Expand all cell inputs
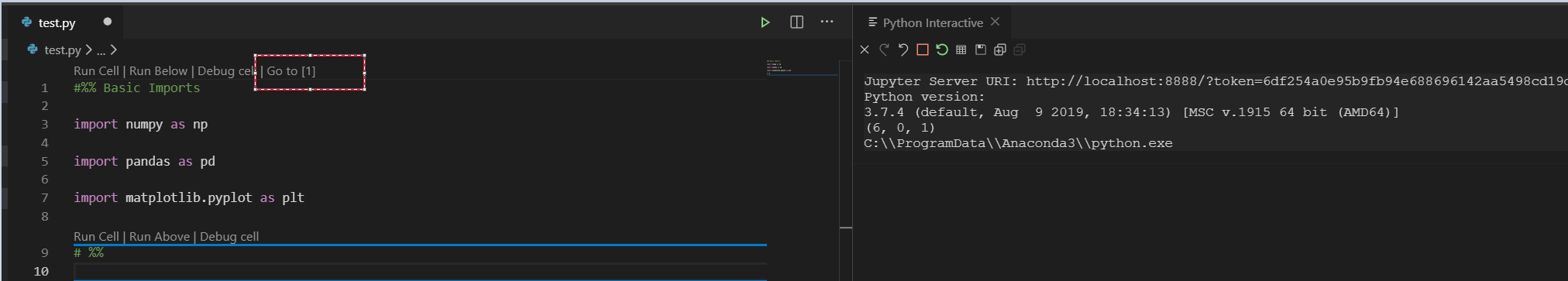The width and height of the screenshot is (1568, 281). (x=1000, y=50)
